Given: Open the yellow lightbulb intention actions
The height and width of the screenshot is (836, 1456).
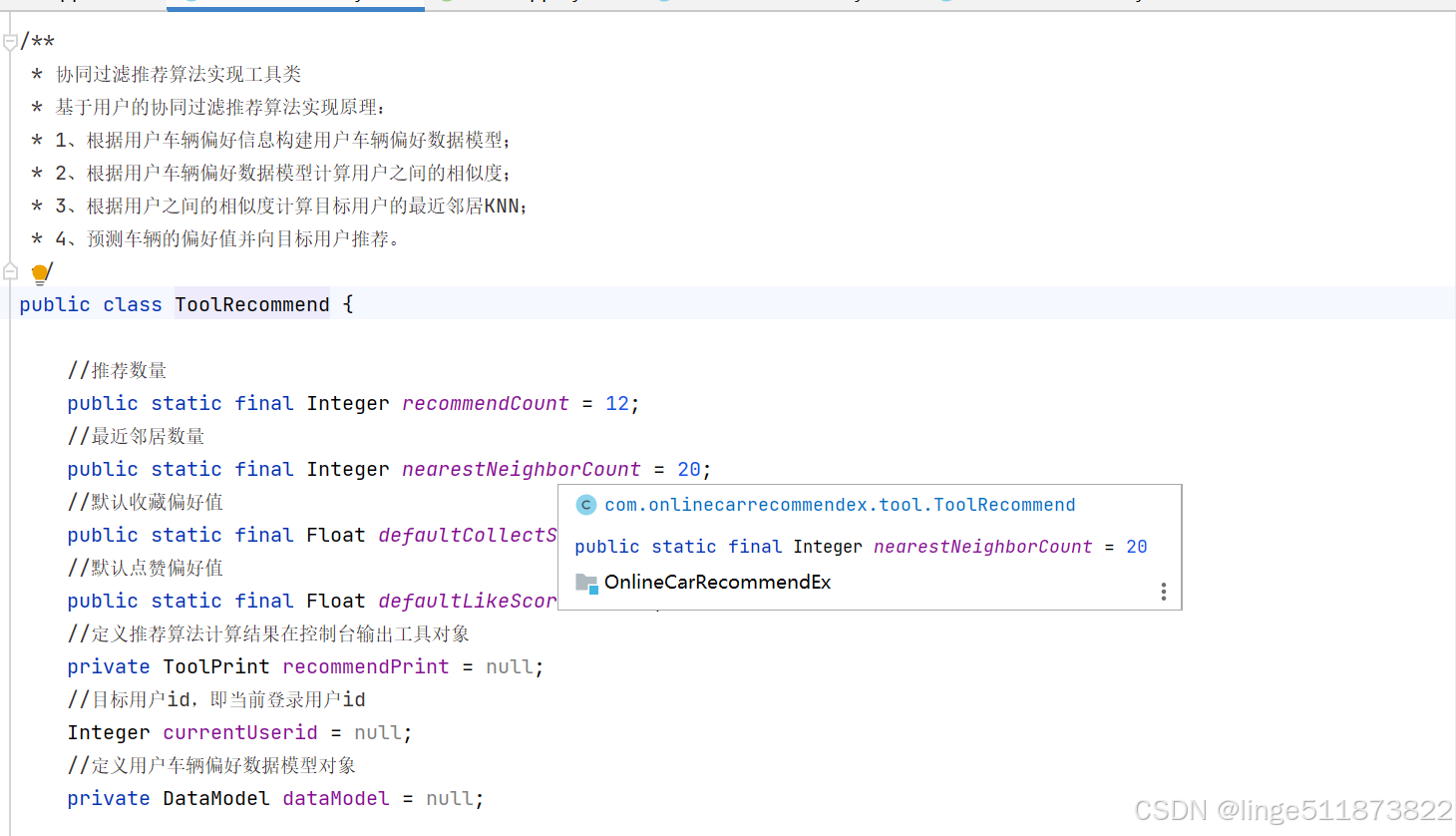Looking at the screenshot, I should point(40,273).
